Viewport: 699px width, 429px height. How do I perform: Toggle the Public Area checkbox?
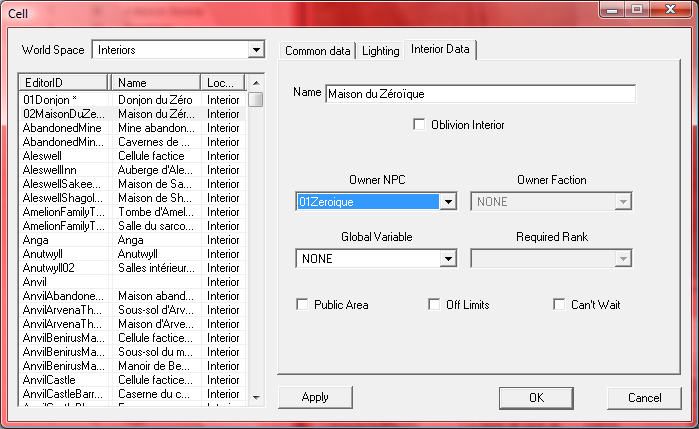pyautogui.click(x=302, y=304)
